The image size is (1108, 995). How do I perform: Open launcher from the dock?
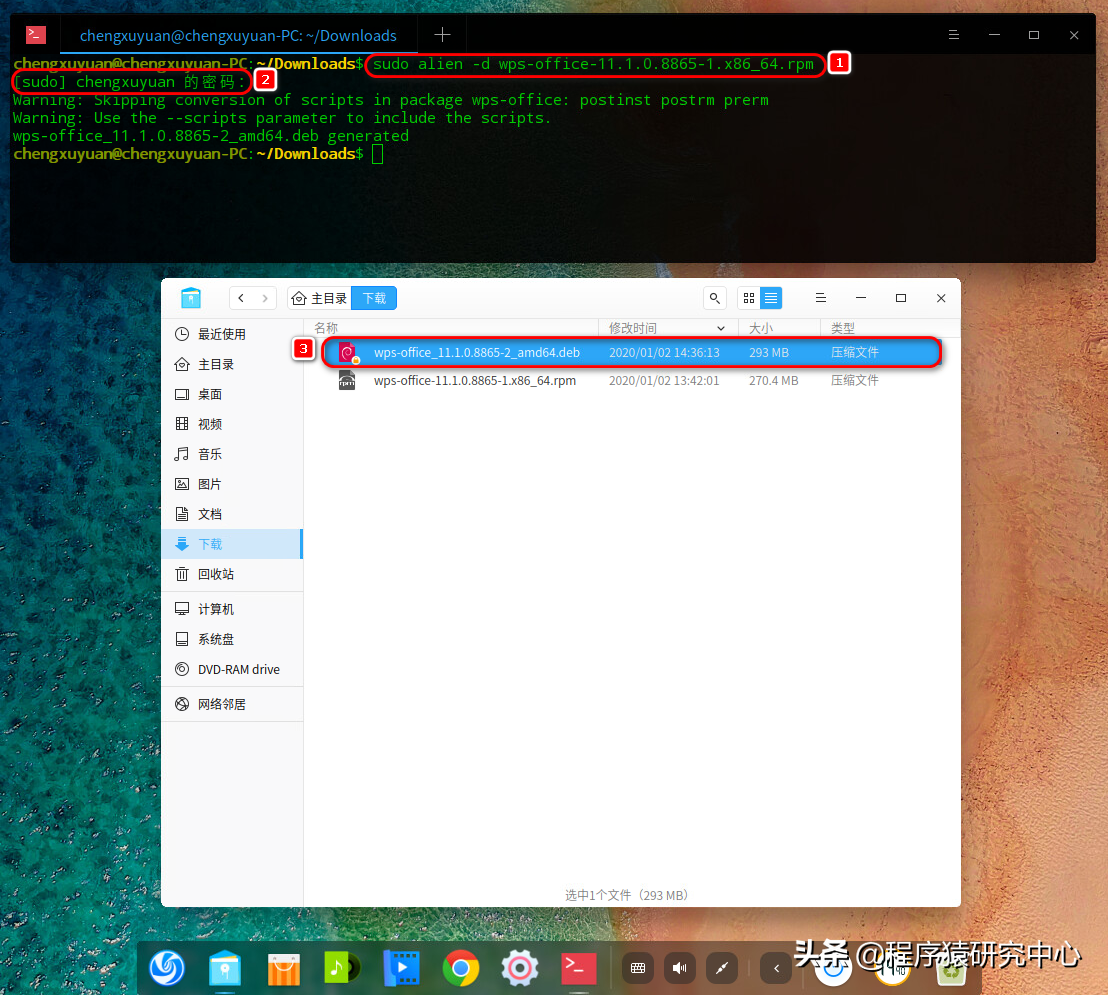point(167,967)
